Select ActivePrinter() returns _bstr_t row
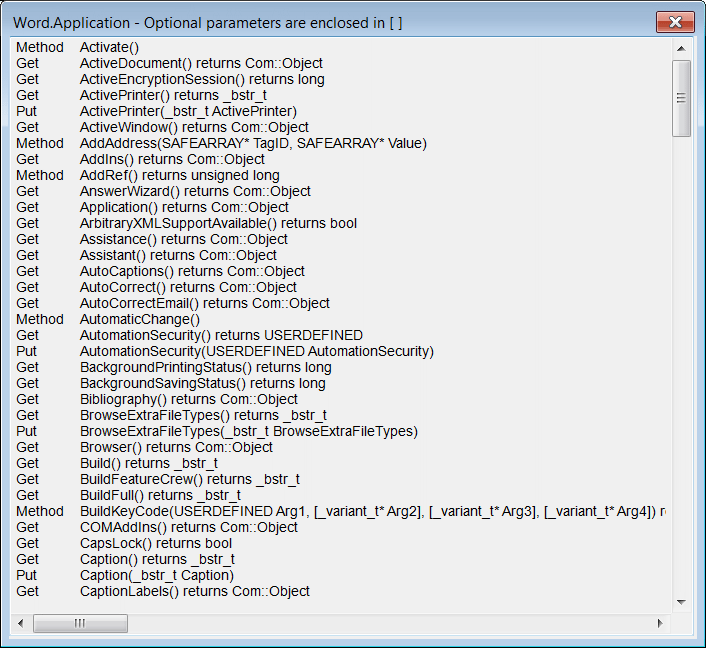The height and width of the screenshot is (648, 706). 341,95
